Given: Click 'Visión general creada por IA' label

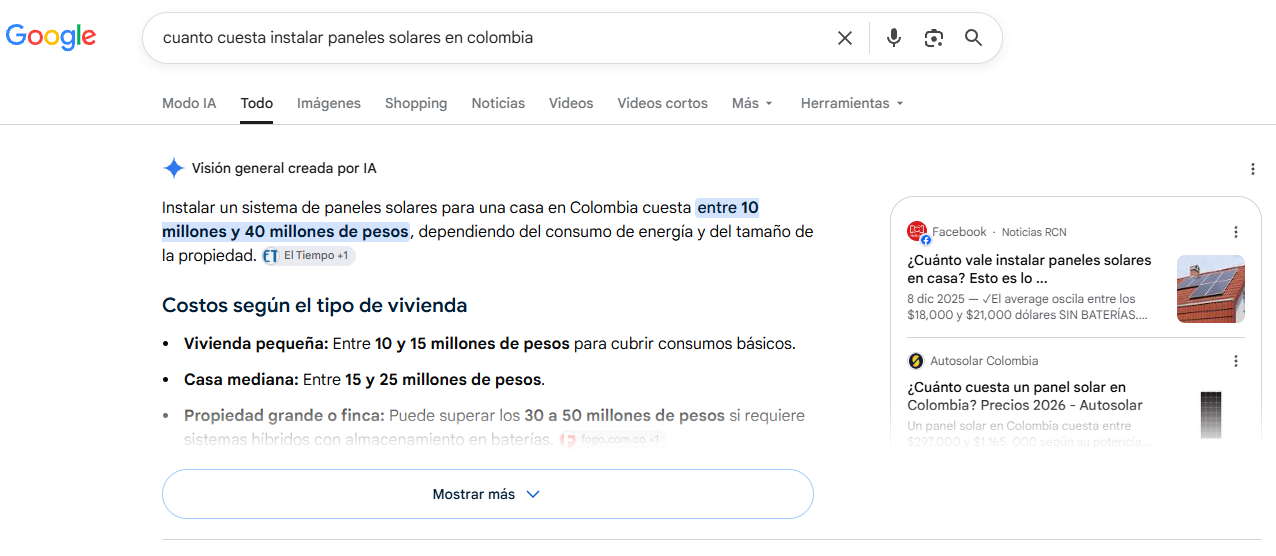Looking at the screenshot, I should [284, 168].
